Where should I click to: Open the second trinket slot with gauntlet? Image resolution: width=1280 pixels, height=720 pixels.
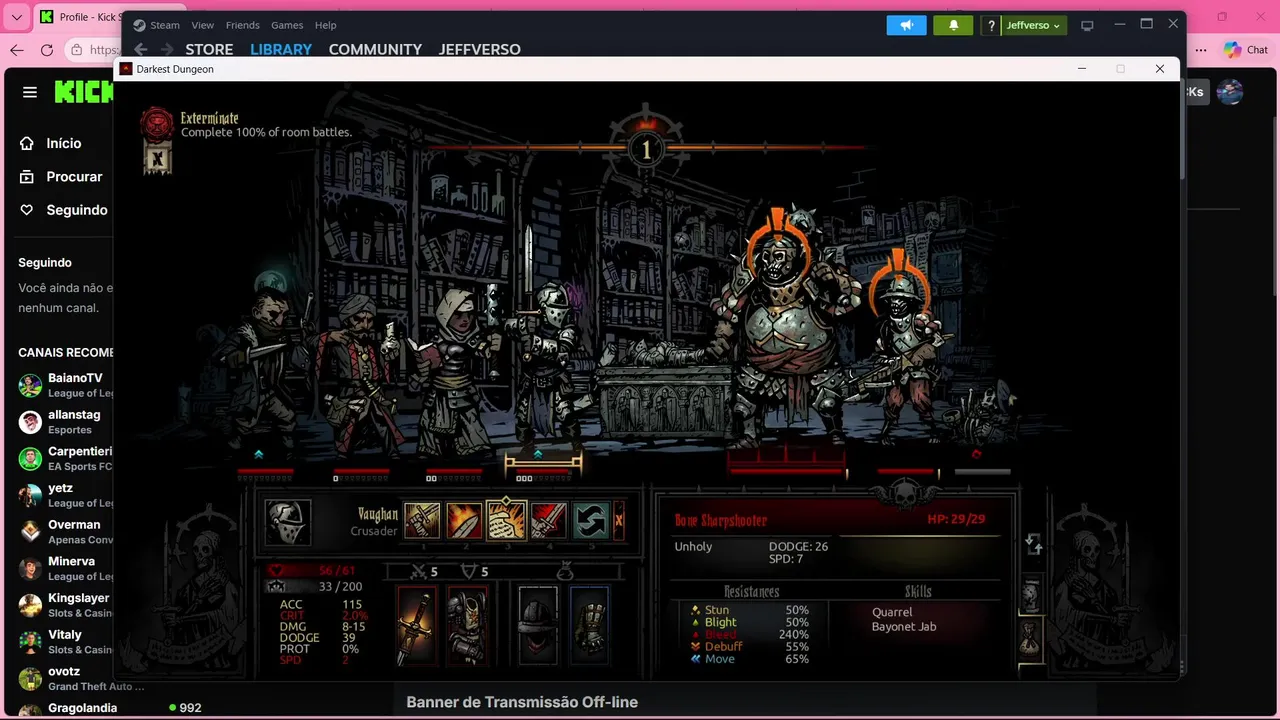(x=589, y=626)
